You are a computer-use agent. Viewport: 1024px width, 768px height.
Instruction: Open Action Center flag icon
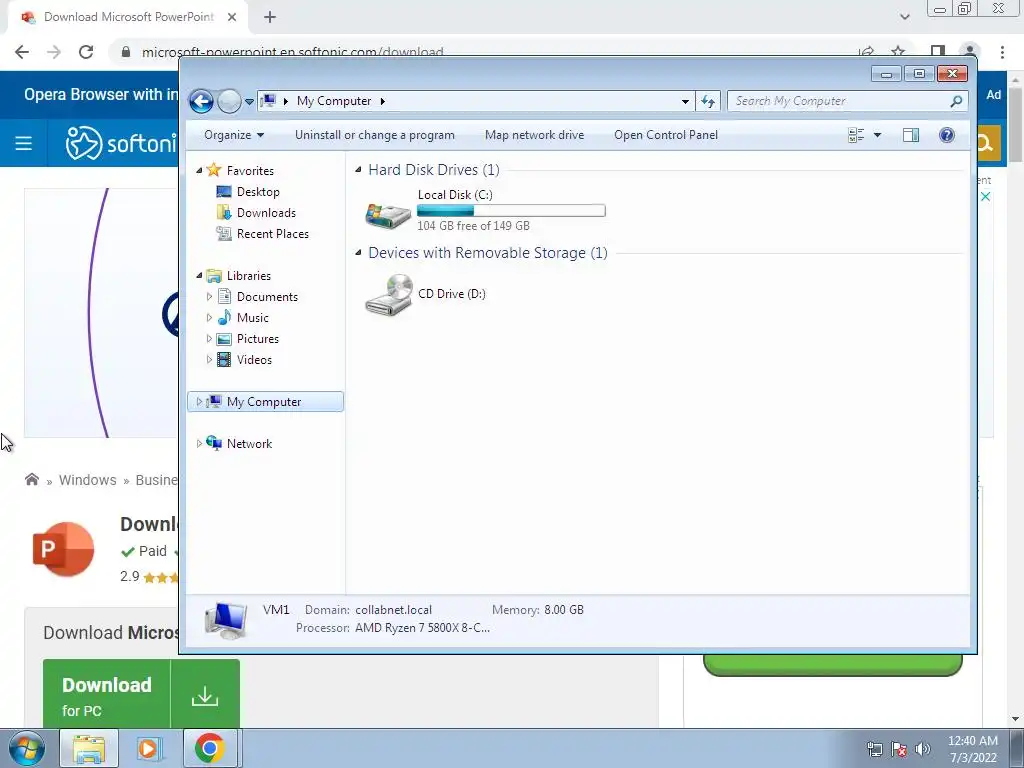tap(899, 749)
